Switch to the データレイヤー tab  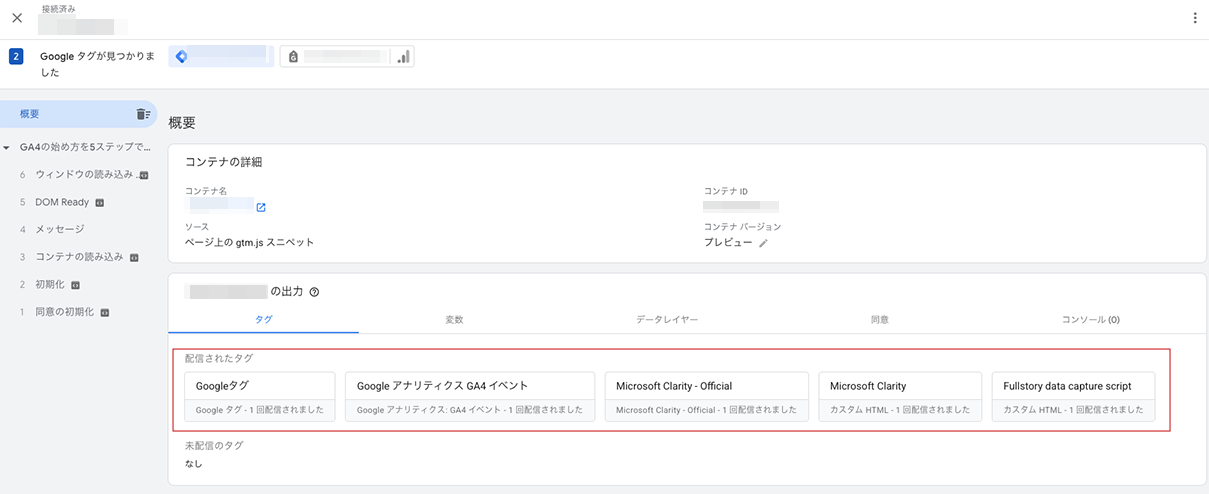[x=667, y=320]
